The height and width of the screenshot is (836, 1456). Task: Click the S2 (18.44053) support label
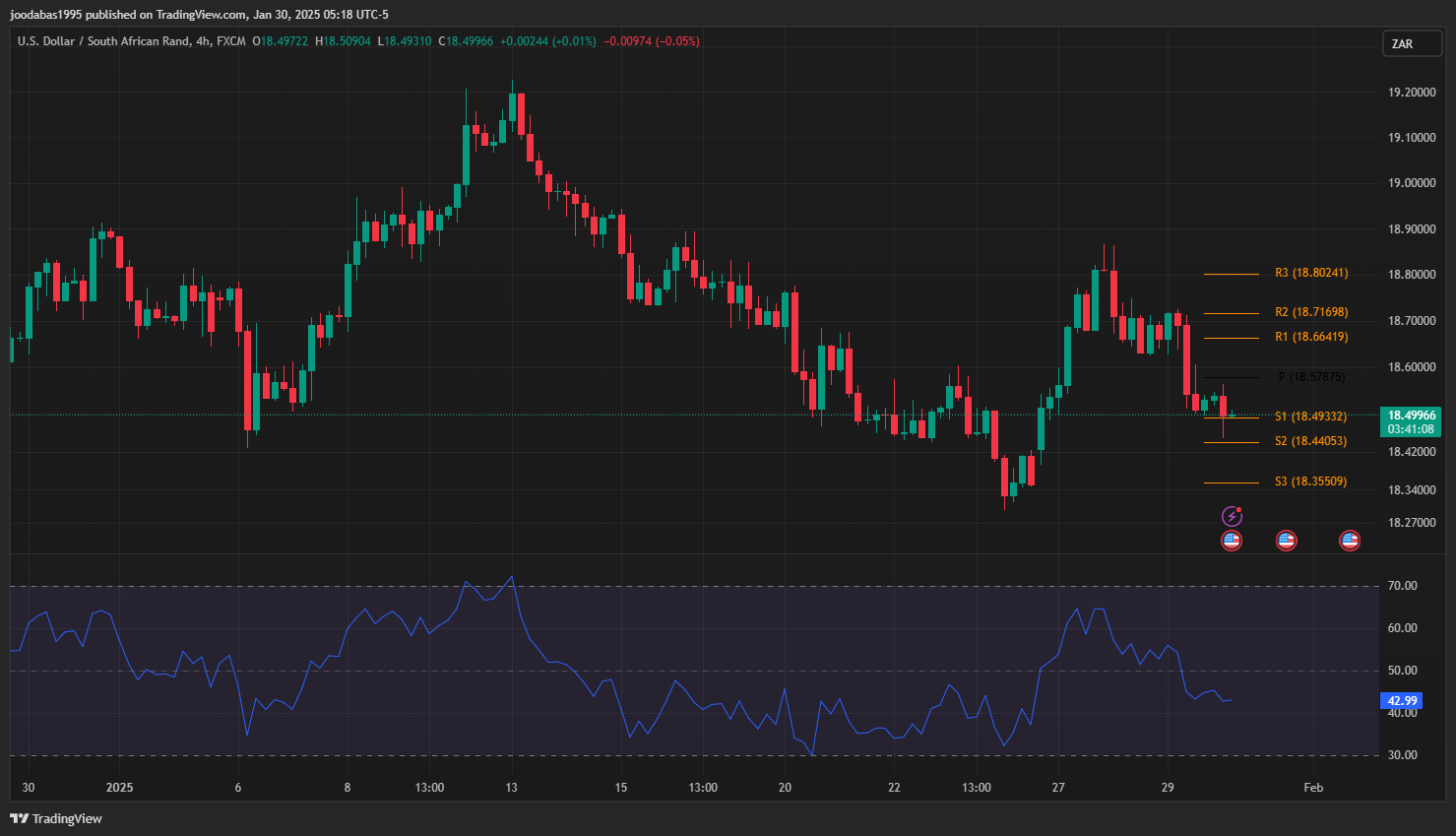point(1310,441)
